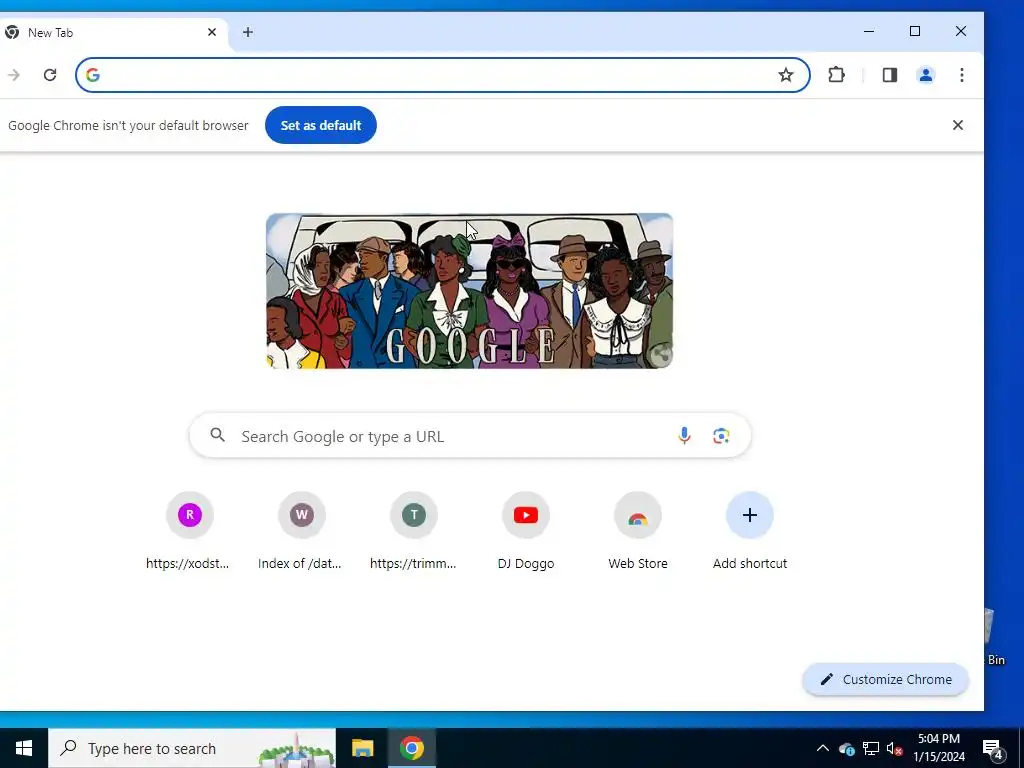Show hidden system tray icons
Image resolution: width=1024 pixels, height=768 pixels.
point(823,748)
